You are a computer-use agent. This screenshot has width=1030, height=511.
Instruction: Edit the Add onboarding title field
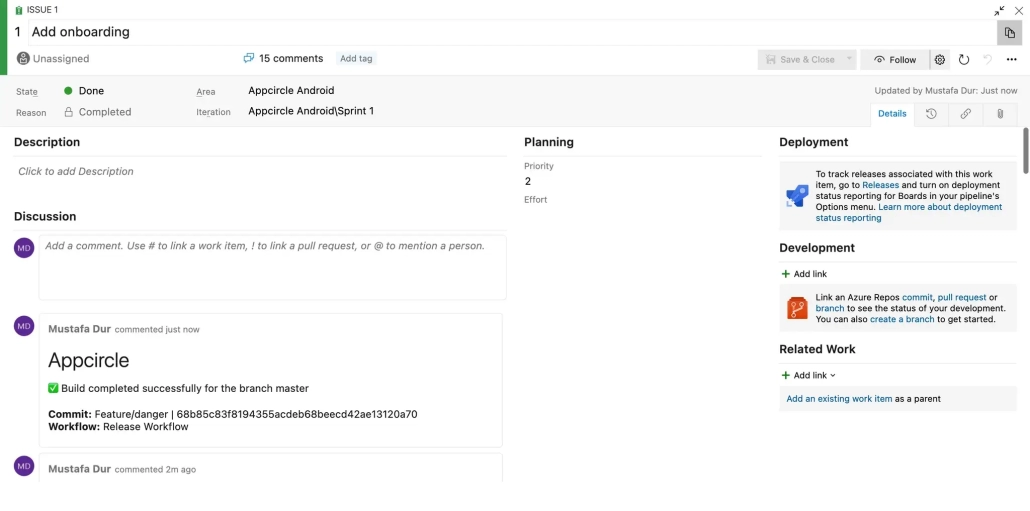tap(512, 32)
